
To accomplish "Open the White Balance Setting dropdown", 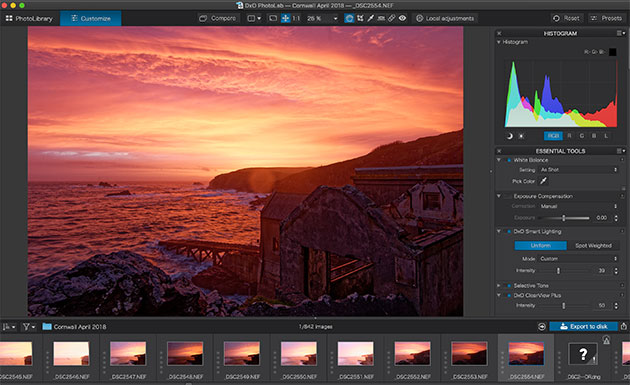I will click(578, 170).
